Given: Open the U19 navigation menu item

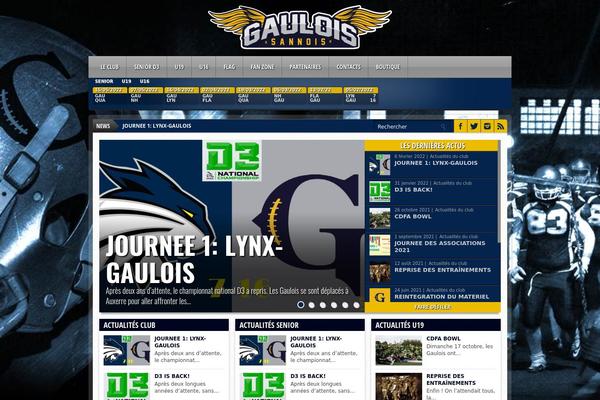Looking at the screenshot, I should pyautogui.click(x=179, y=67).
